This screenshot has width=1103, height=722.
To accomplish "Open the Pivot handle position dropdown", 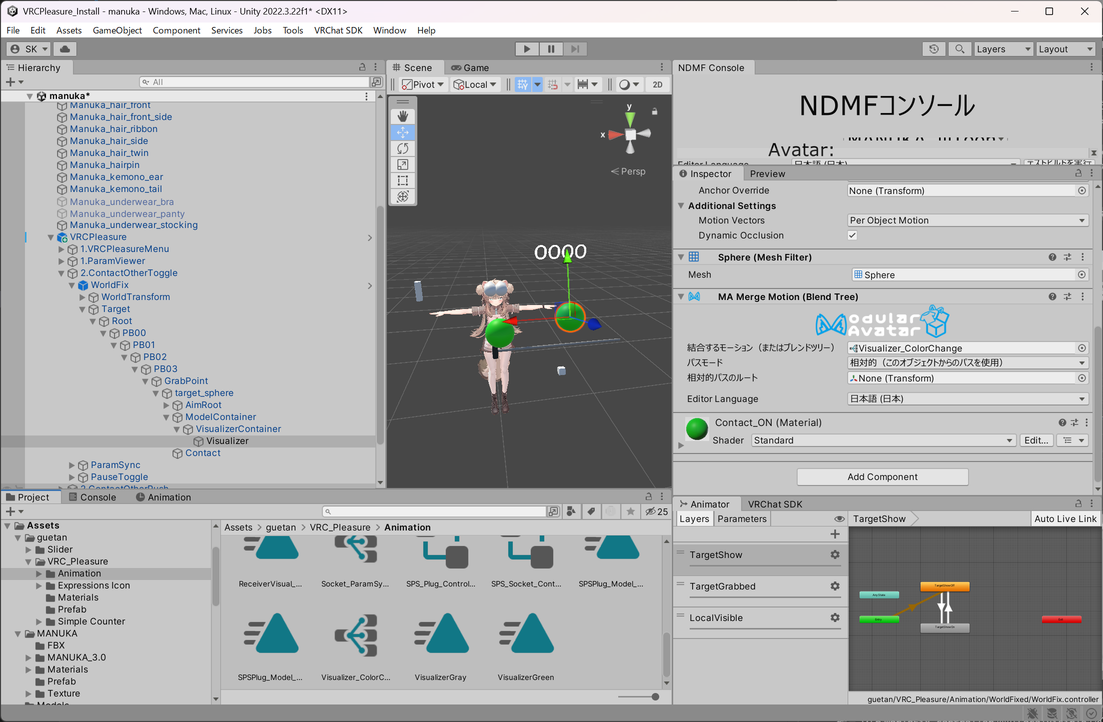I will [x=423, y=84].
